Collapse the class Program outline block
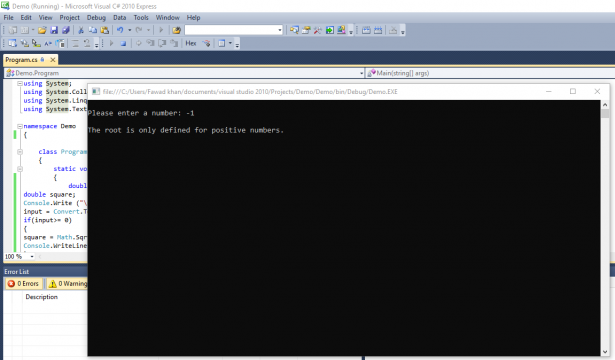The image size is (615, 360). click(20, 152)
